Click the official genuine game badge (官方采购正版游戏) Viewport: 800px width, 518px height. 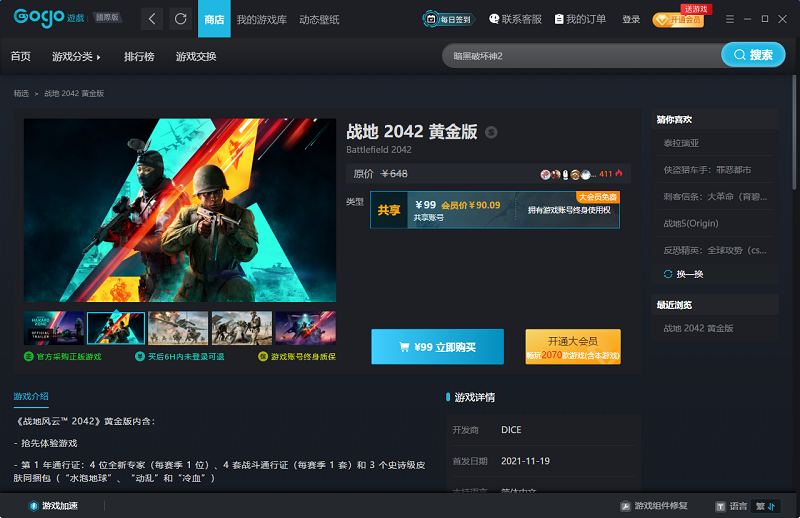[63, 357]
